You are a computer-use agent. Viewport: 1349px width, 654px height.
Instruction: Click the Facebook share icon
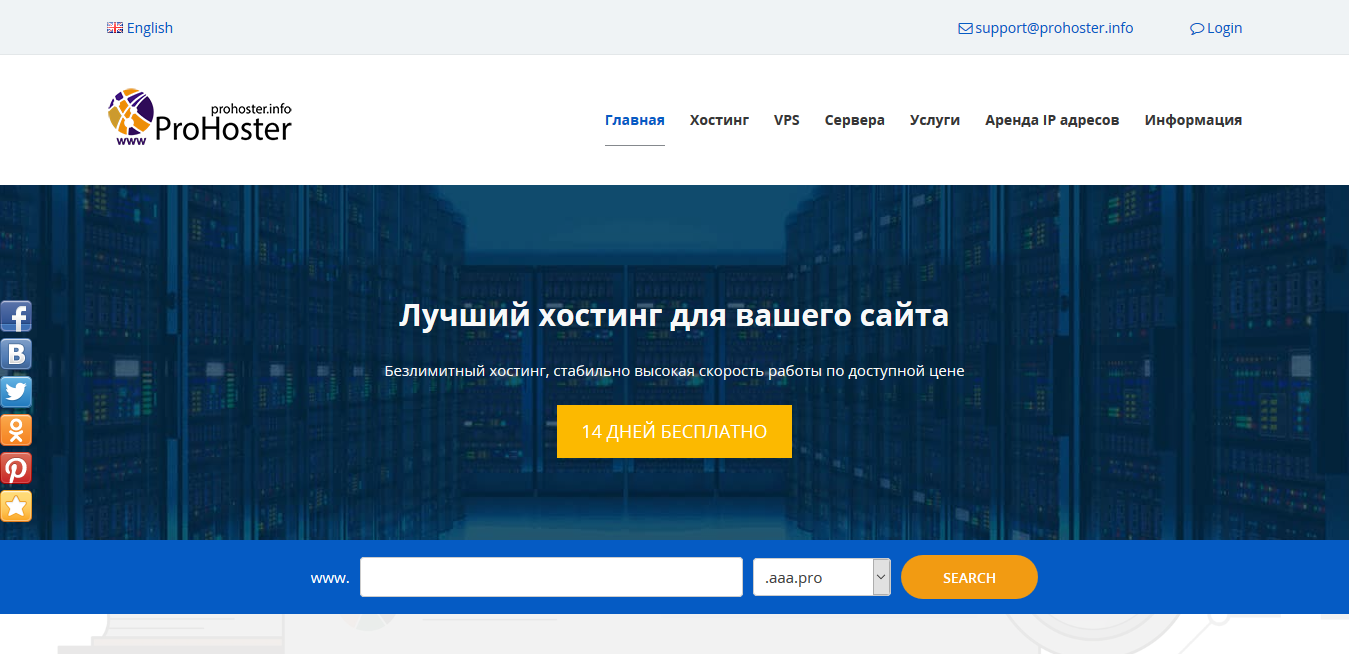click(16, 317)
